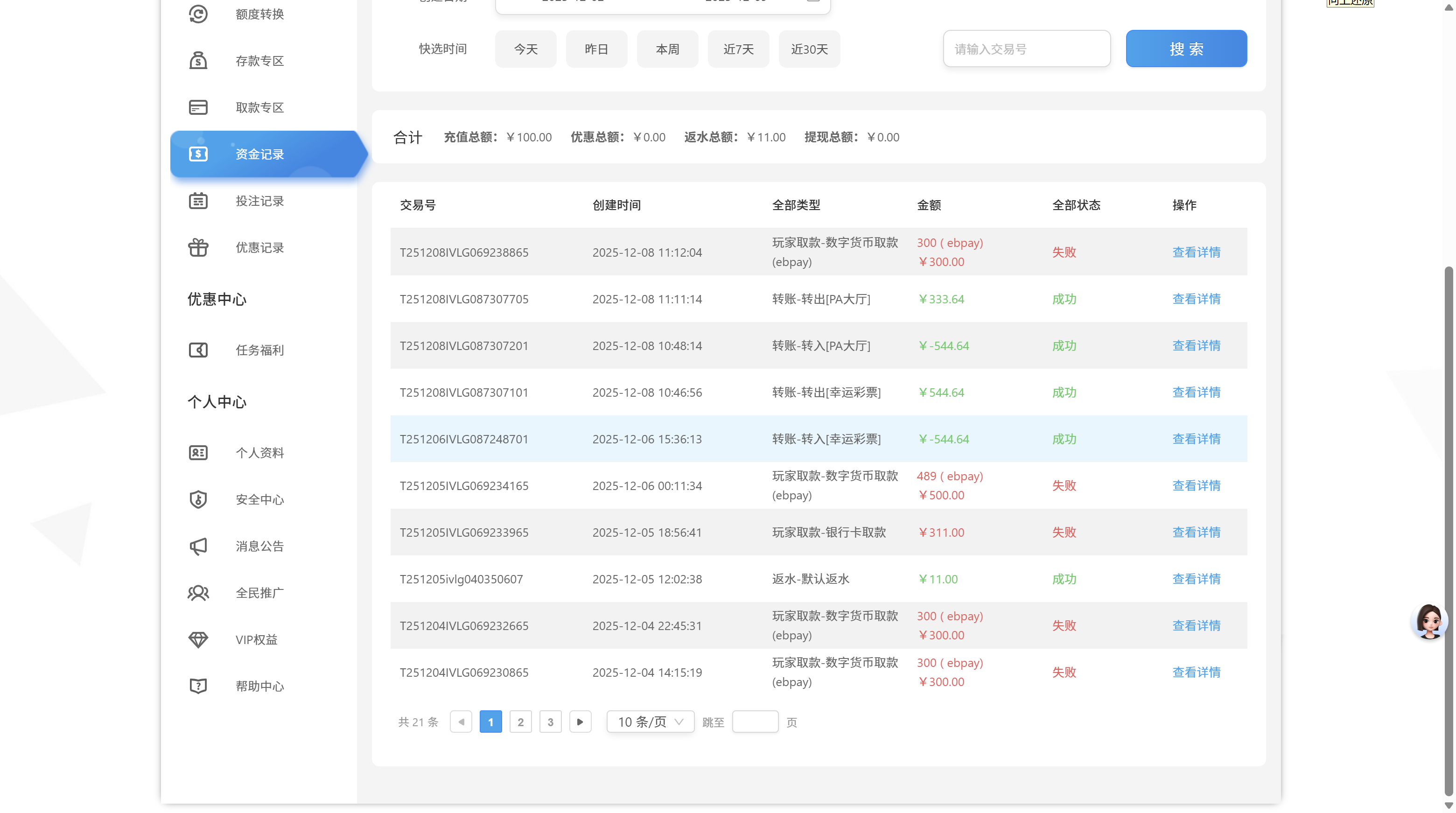Click the 任务福利 task rewards icon
Screen dimensions: 1456x813
[198, 350]
